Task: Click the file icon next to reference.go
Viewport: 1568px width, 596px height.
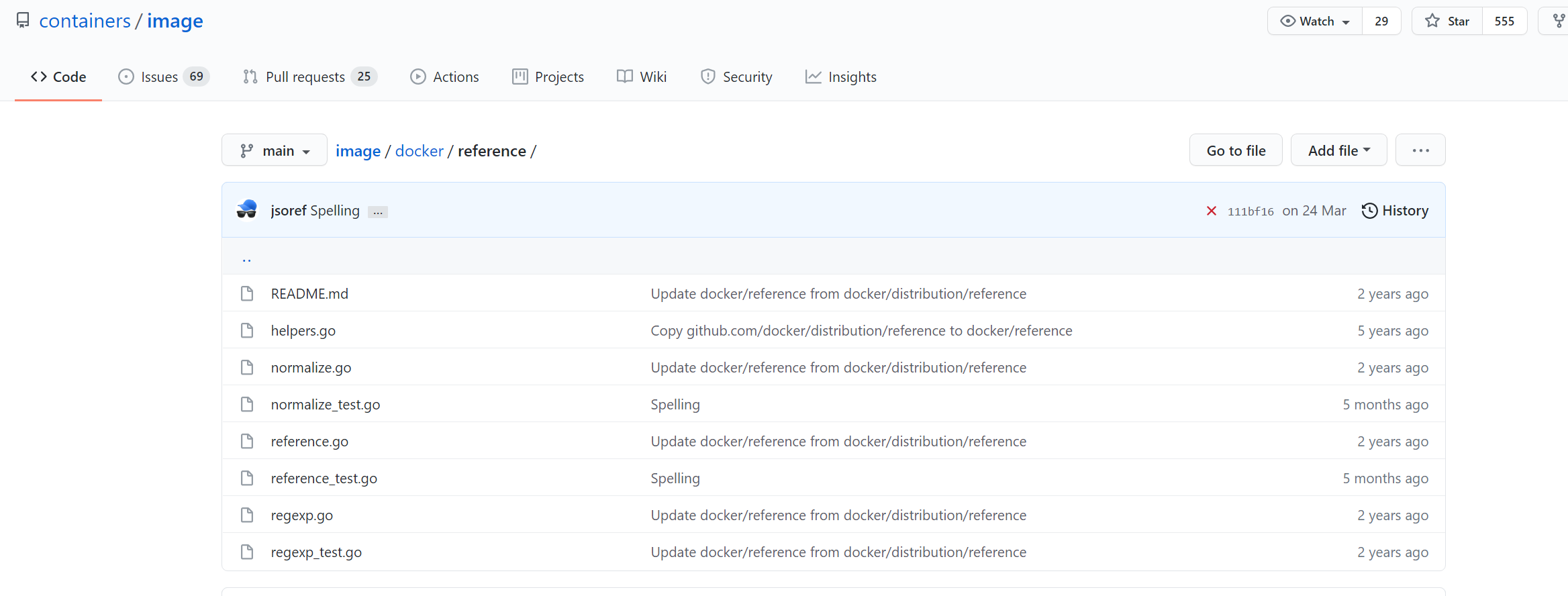Action: coord(247,441)
